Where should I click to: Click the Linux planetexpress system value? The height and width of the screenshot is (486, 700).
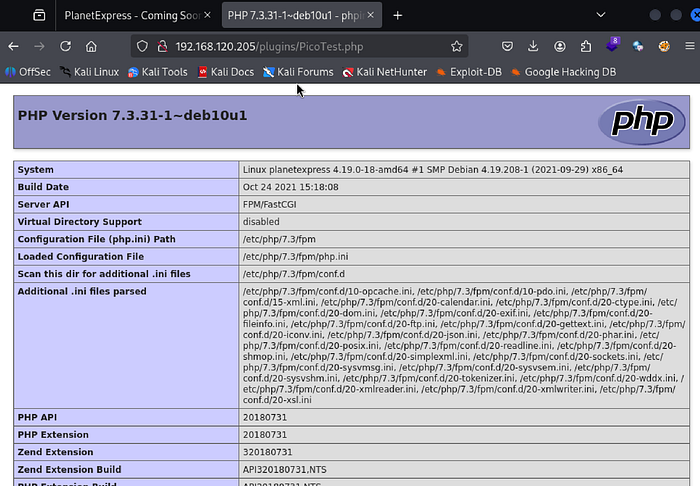click(433, 170)
